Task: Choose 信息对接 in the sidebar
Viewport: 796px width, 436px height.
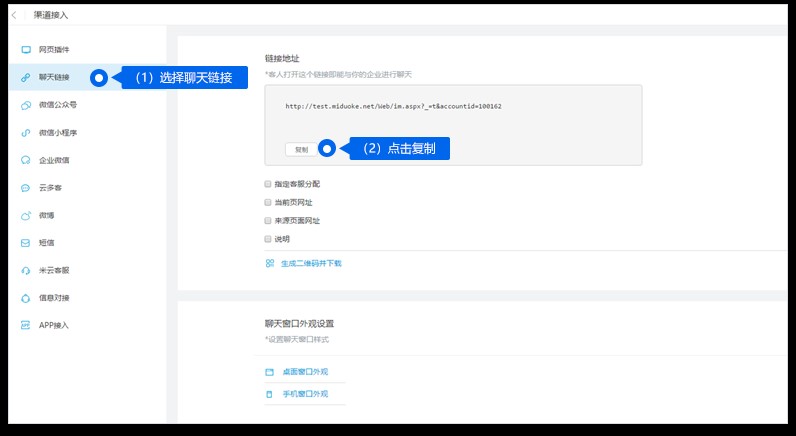Action: point(53,298)
